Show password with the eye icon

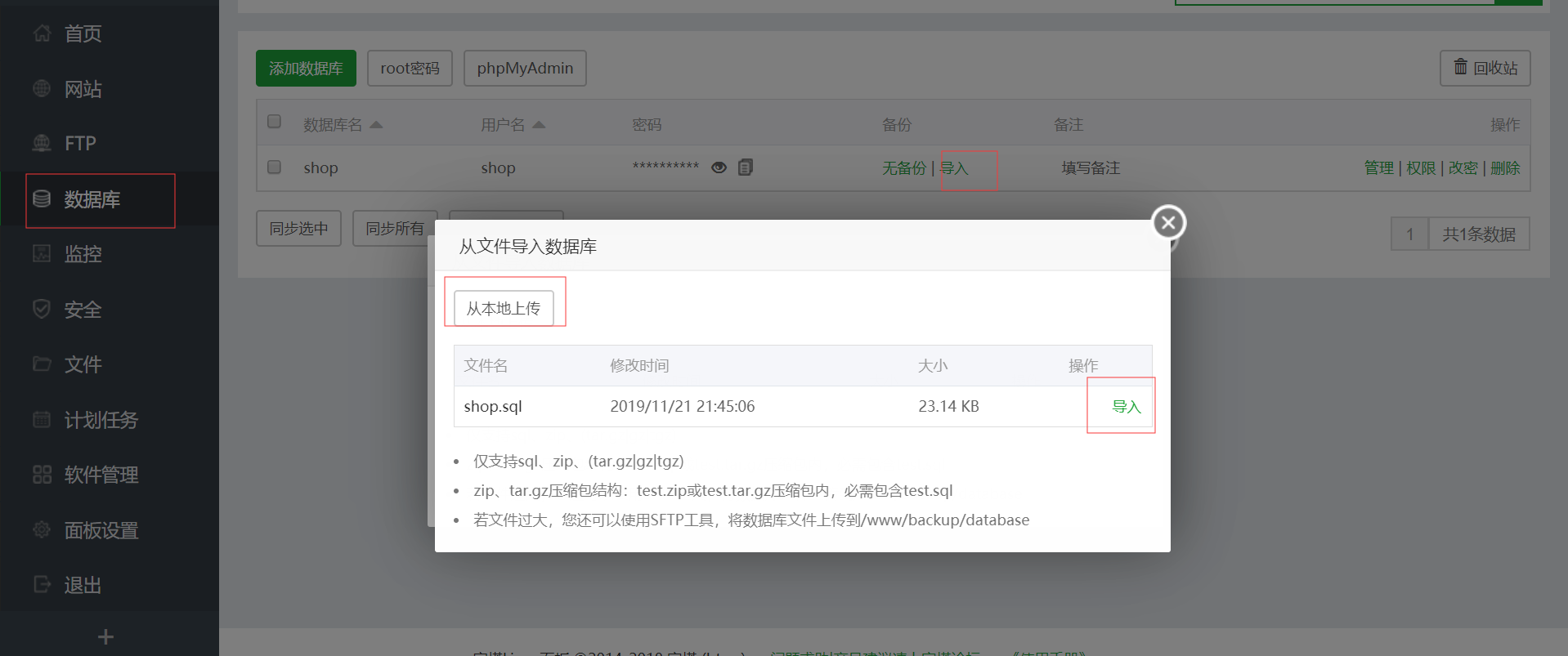[x=719, y=167]
